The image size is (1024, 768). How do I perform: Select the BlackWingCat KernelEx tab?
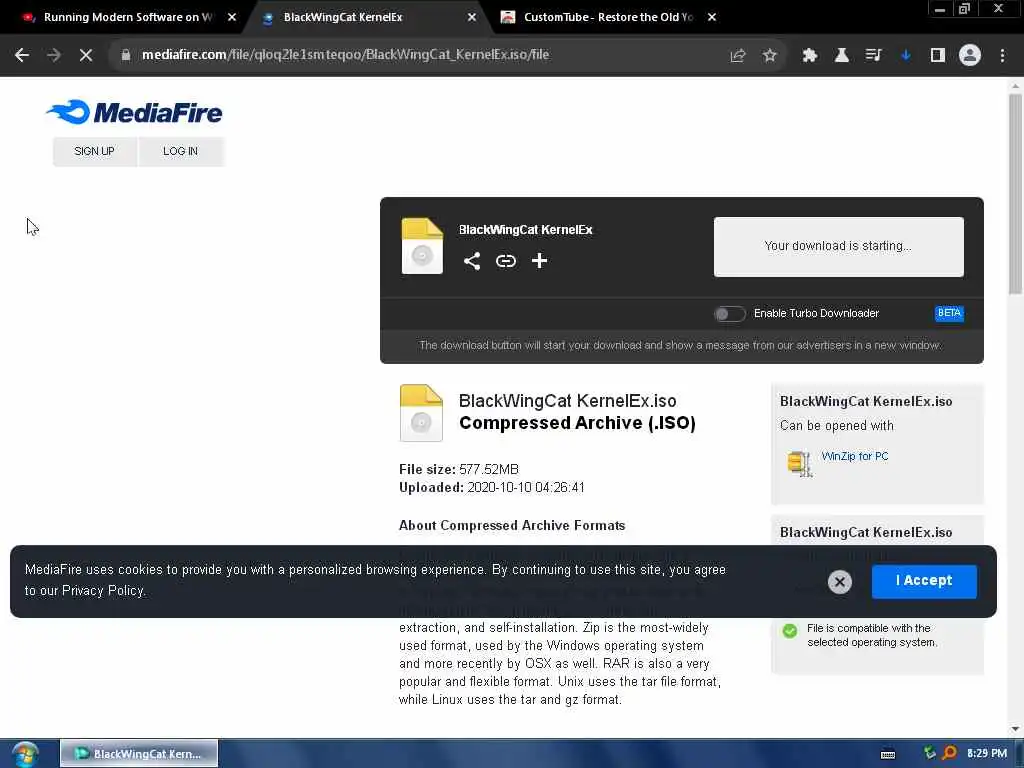tap(342, 18)
